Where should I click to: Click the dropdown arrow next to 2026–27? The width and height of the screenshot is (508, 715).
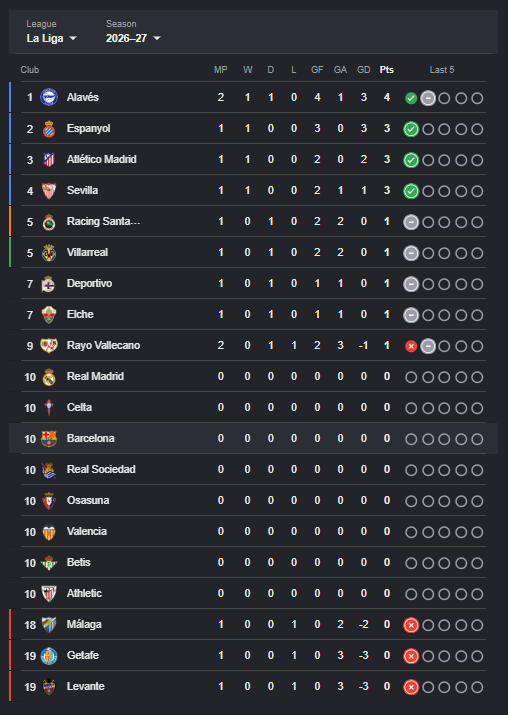(157, 38)
